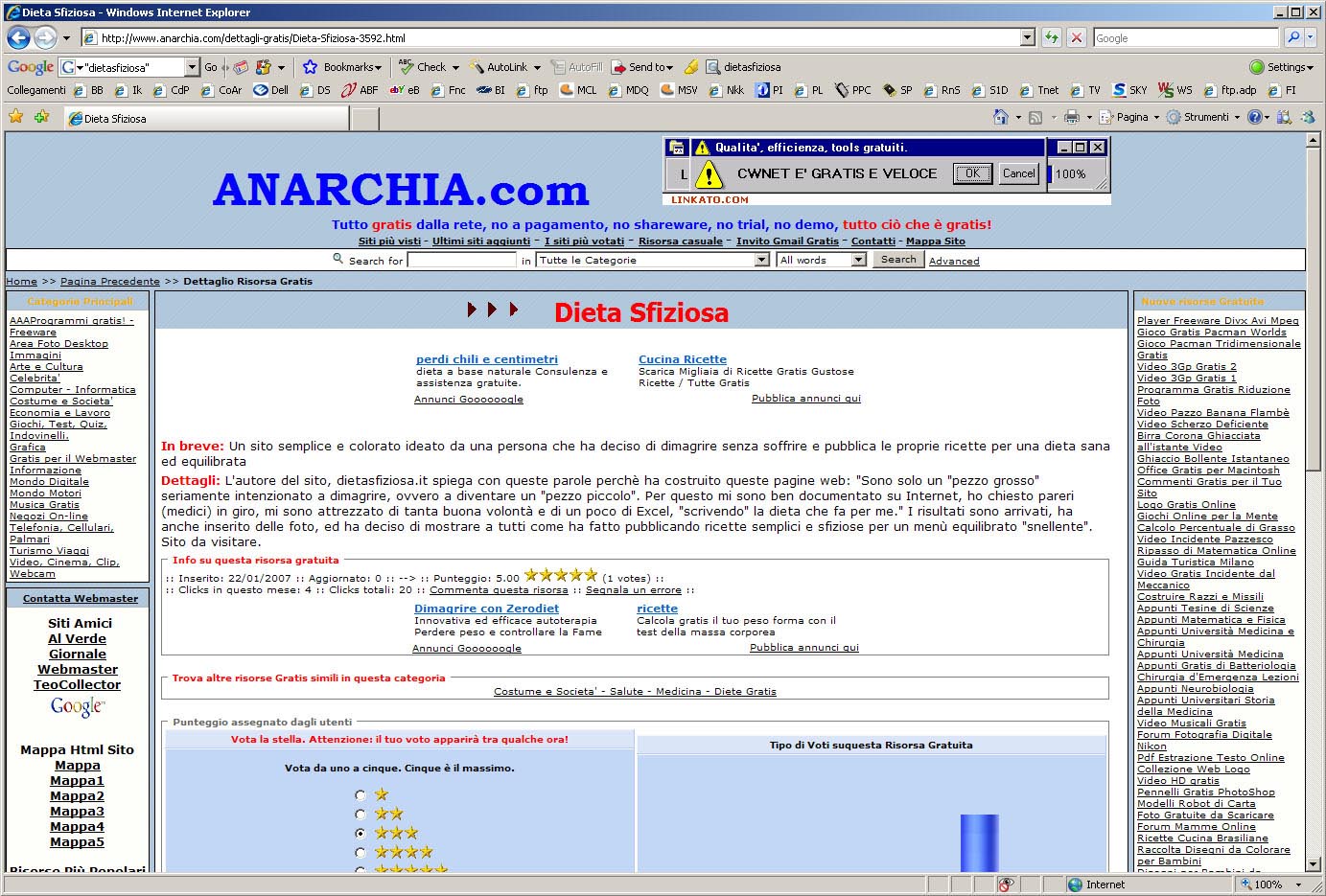Image resolution: width=1326 pixels, height=896 pixels.
Task: Click the Refresh page icon
Action: 1052,38
